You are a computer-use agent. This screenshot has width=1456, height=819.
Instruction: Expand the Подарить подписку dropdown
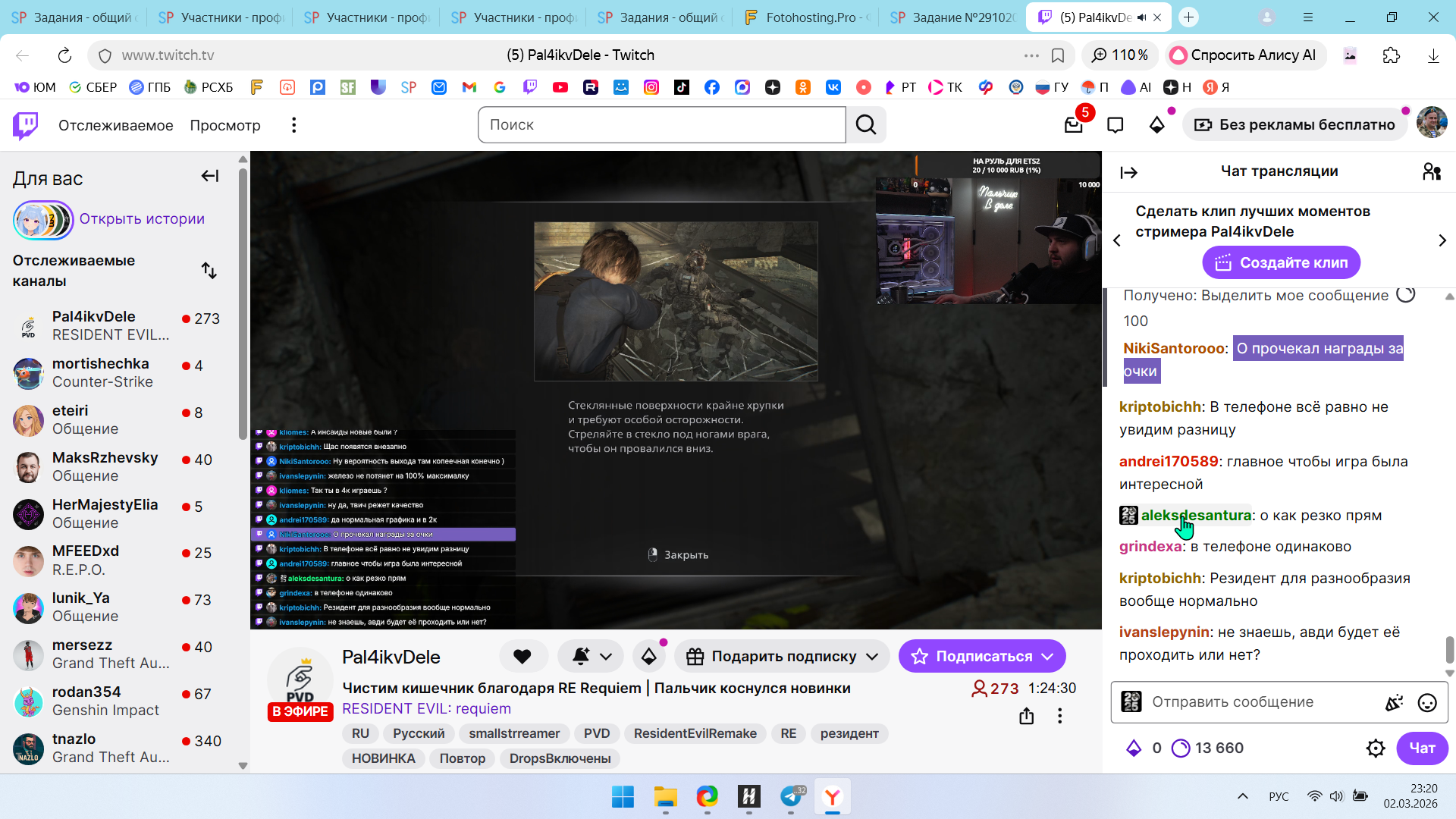(872, 657)
